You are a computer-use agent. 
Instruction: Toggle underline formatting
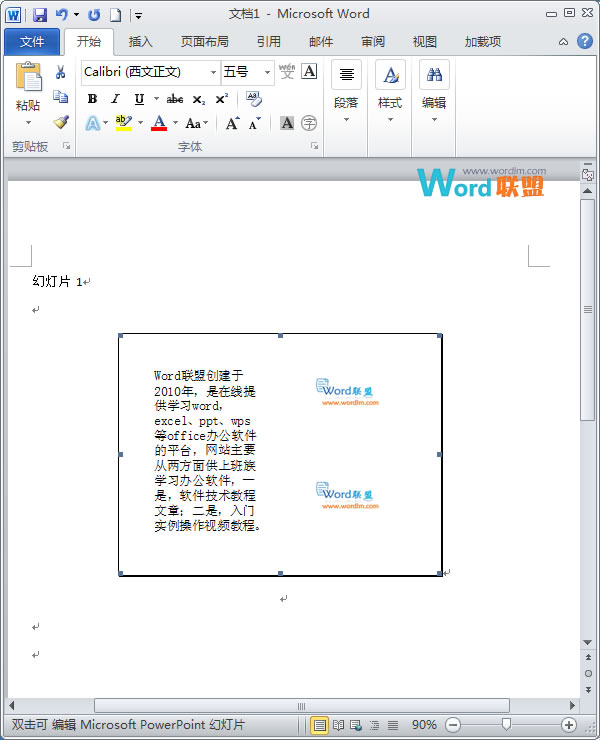click(139, 99)
